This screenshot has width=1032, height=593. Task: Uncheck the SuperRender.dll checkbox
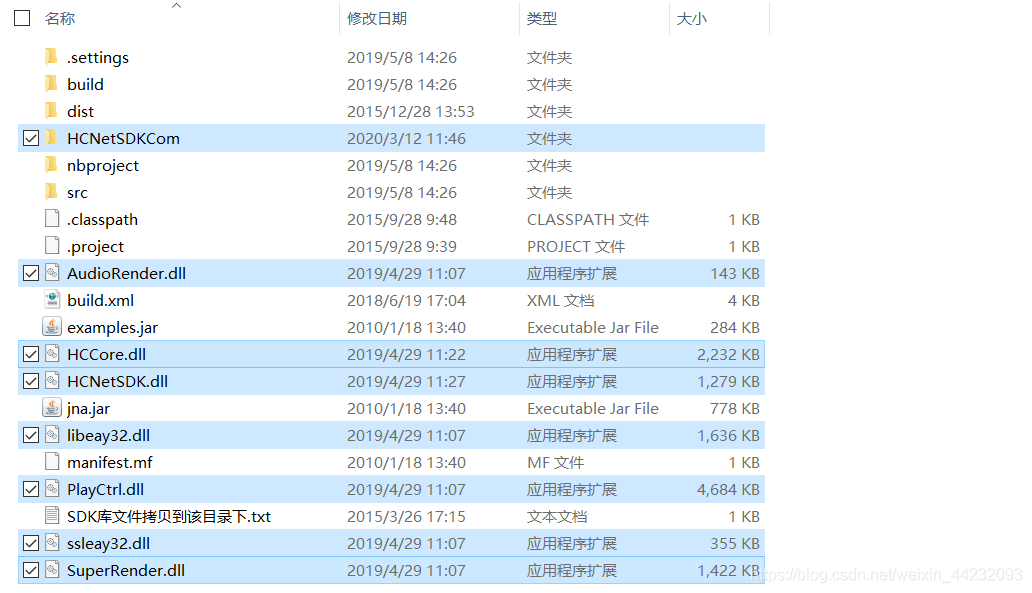[31, 570]
